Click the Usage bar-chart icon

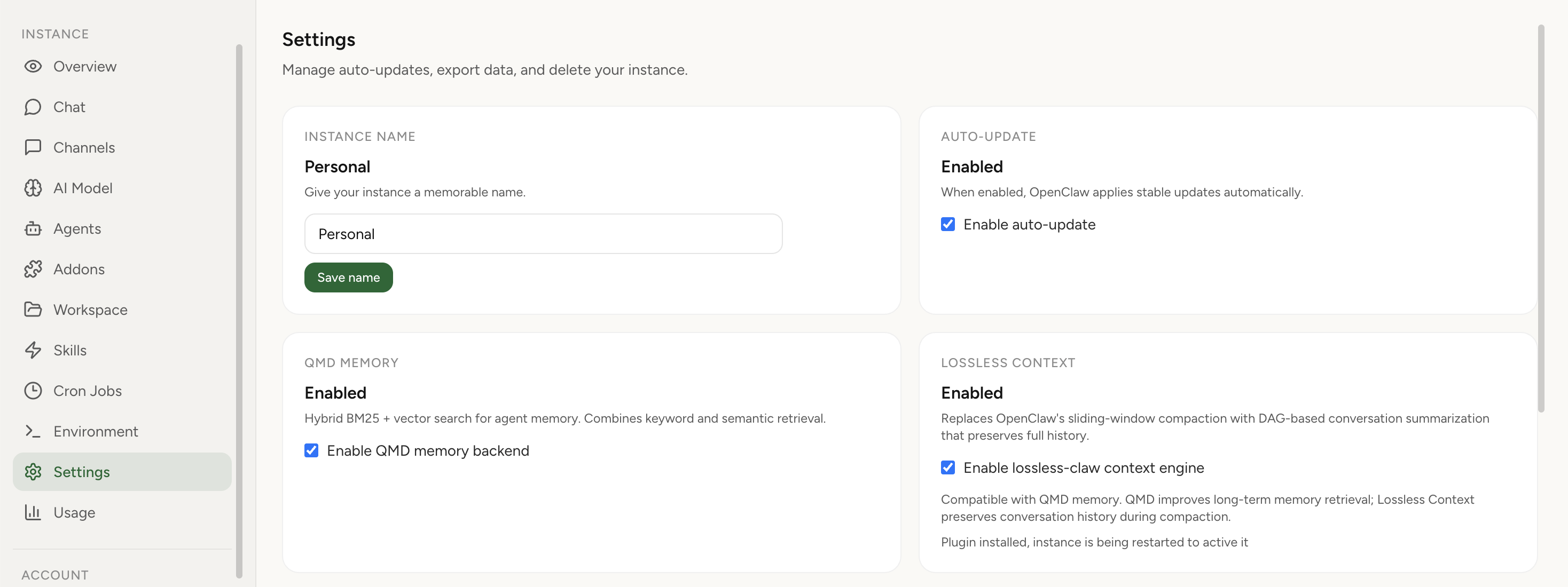click(x=34, y=512)
